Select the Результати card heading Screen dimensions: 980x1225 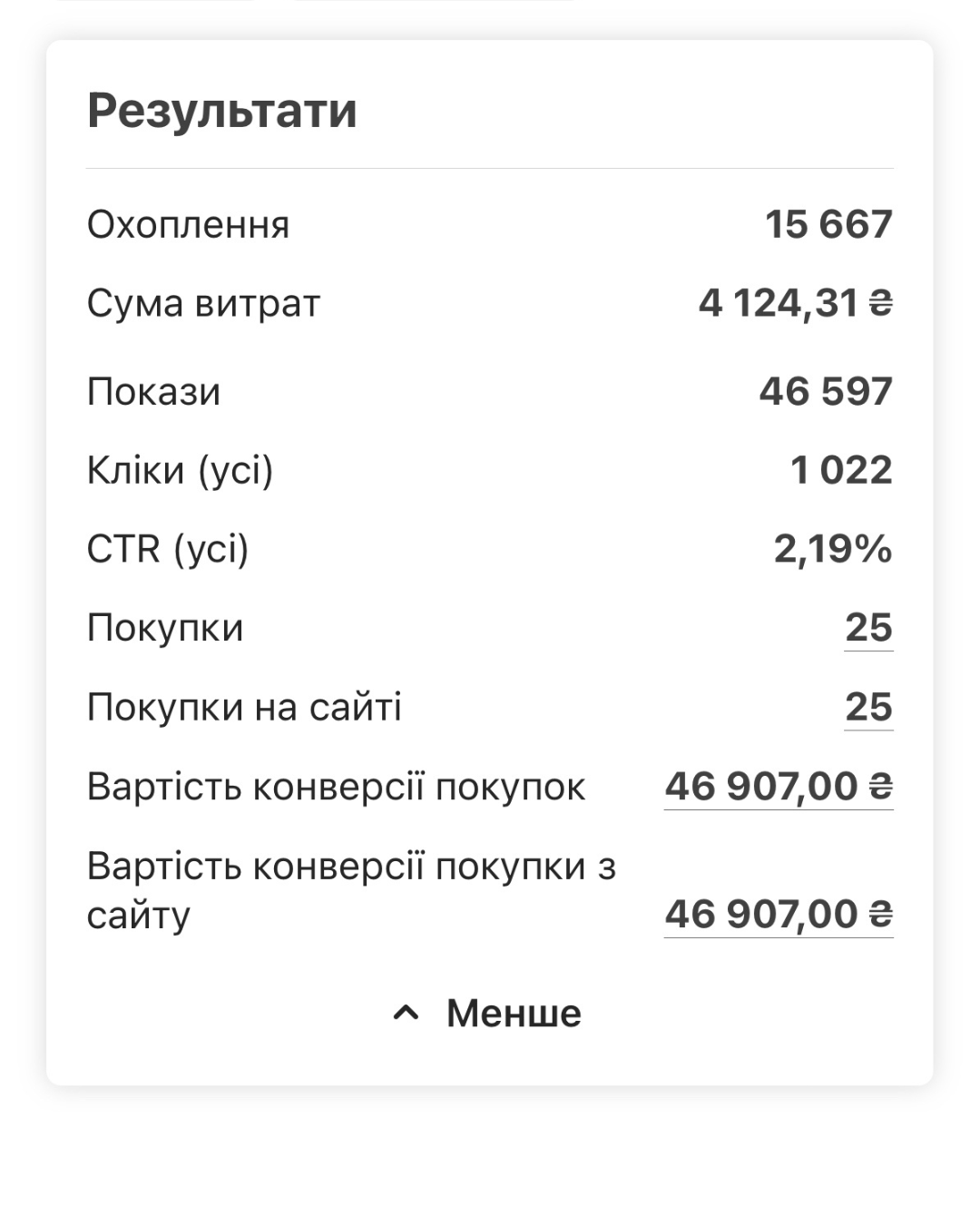222,111
